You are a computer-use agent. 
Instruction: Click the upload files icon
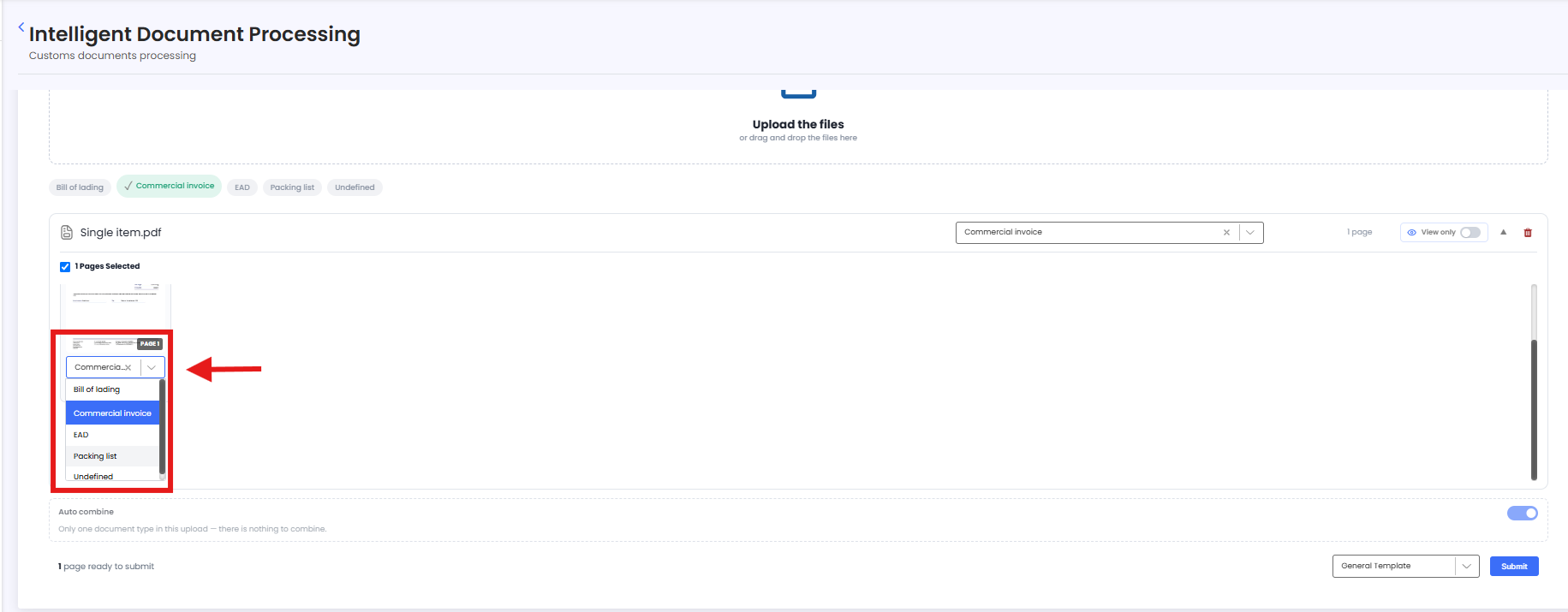[798, 92]
